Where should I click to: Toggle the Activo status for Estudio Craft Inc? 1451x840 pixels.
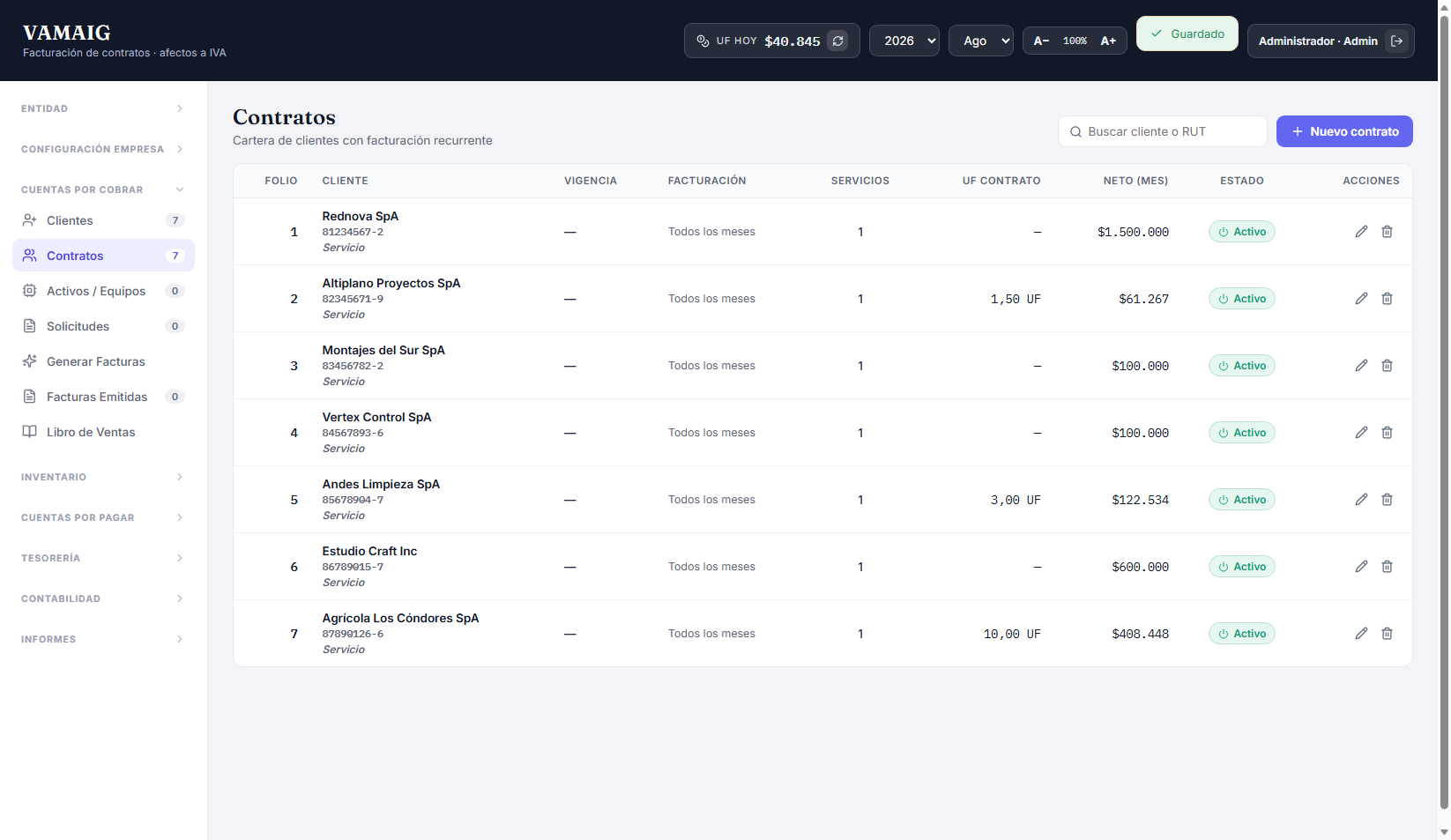(x=1241, y=567)
